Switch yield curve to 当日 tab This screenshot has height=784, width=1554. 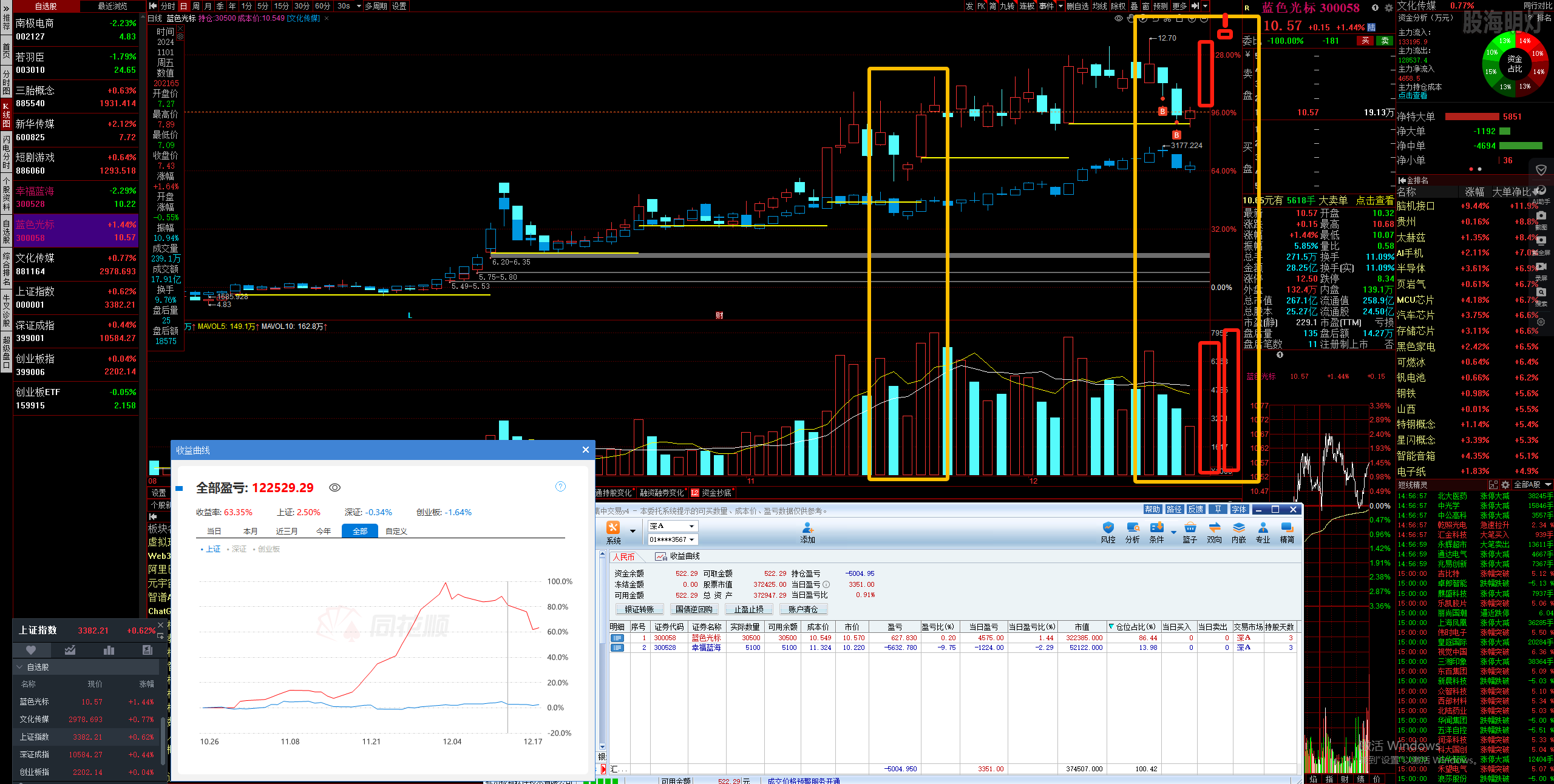tap(214, 531)
